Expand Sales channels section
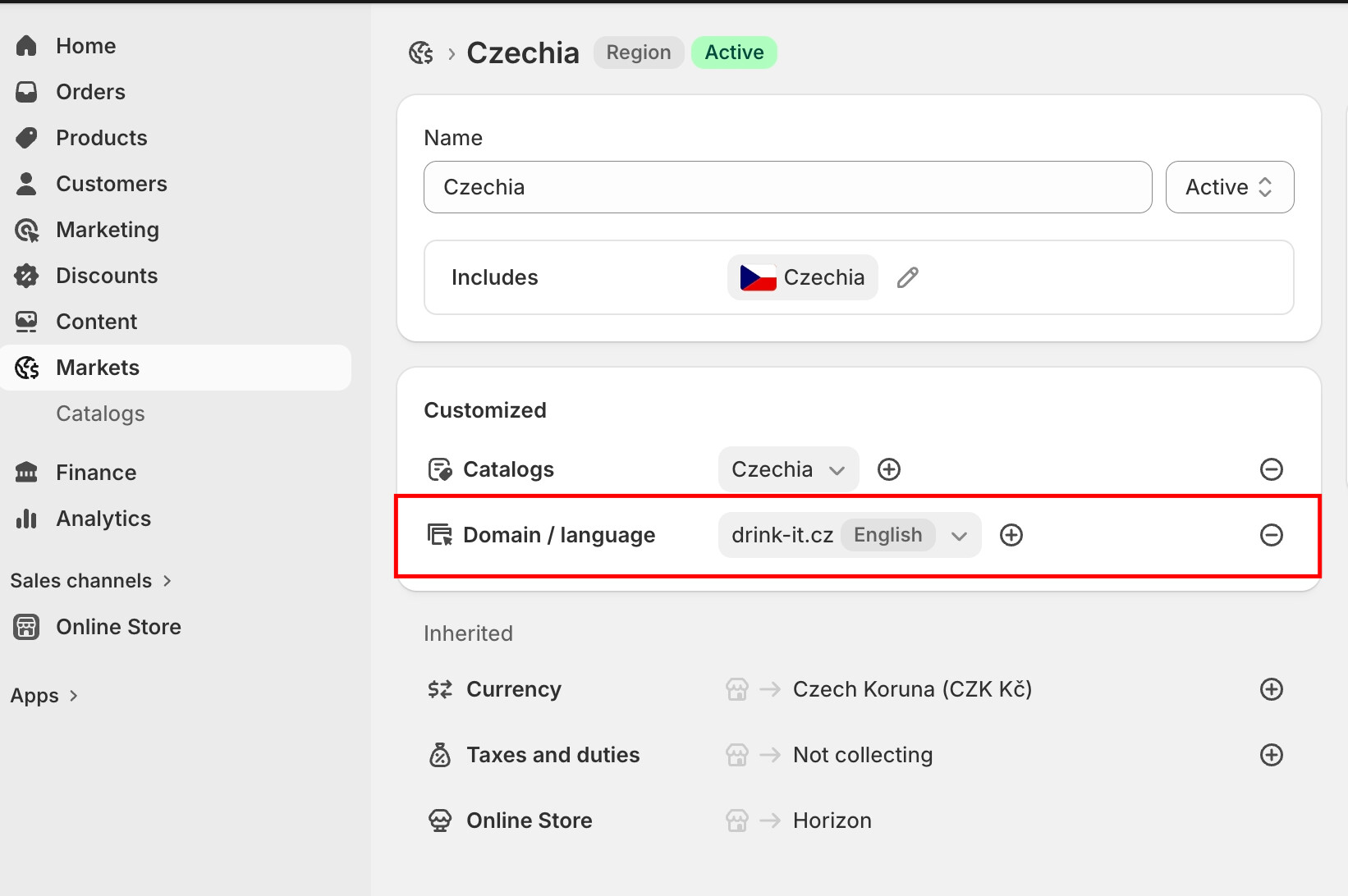1348x896 pixels. point(90,581)
